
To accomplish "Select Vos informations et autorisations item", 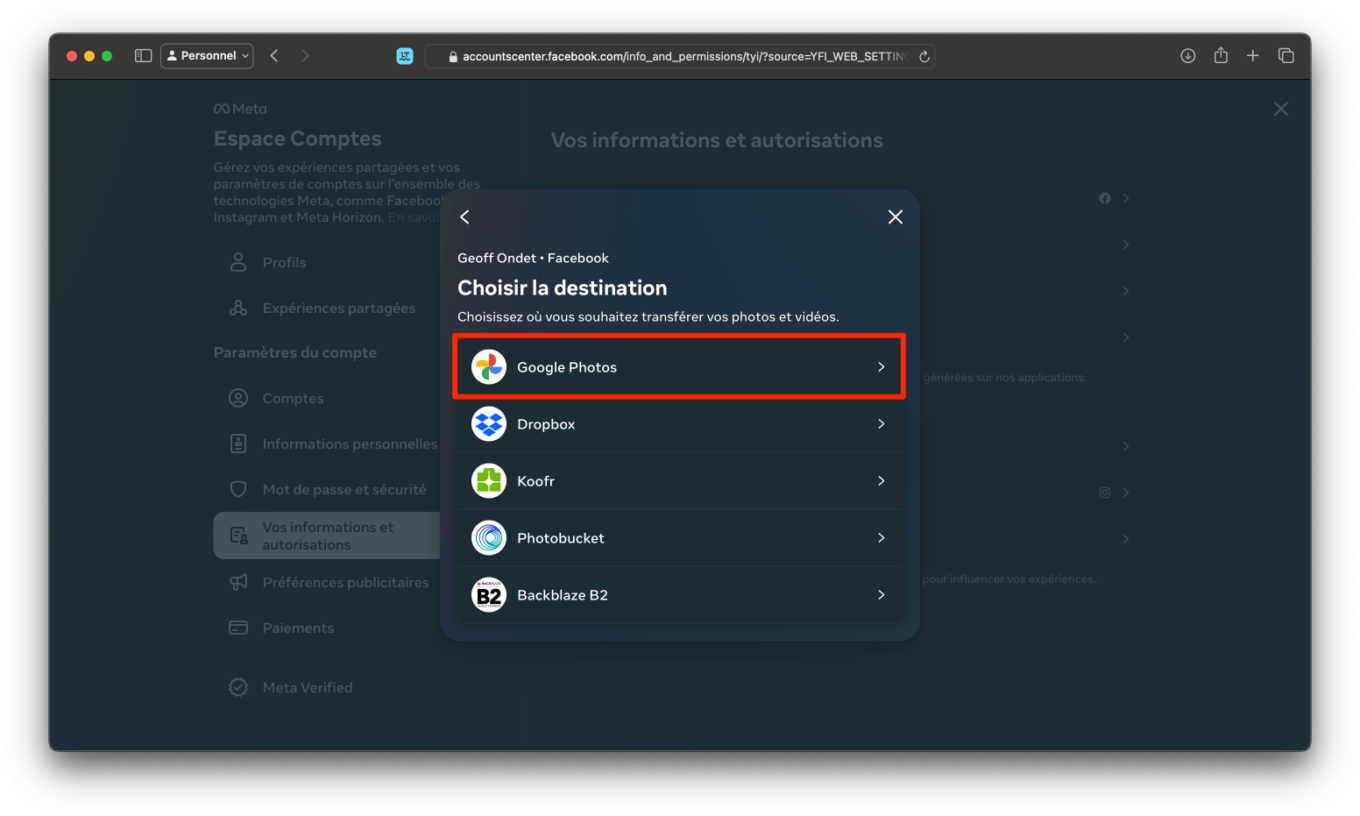I will coord(327,536).
